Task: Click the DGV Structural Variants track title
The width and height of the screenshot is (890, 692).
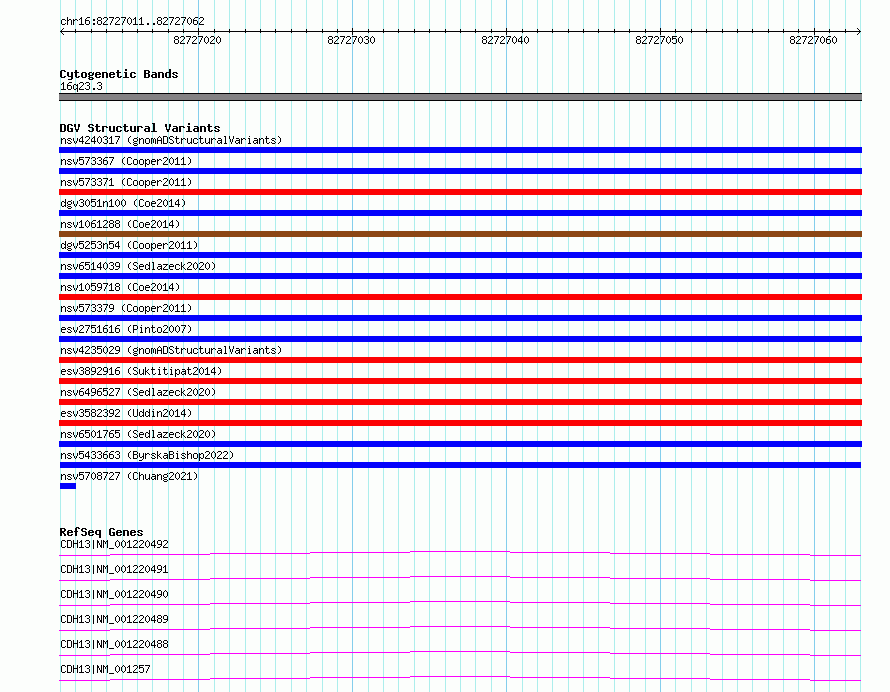Action: pyautogui.click(x=140, y=128)
